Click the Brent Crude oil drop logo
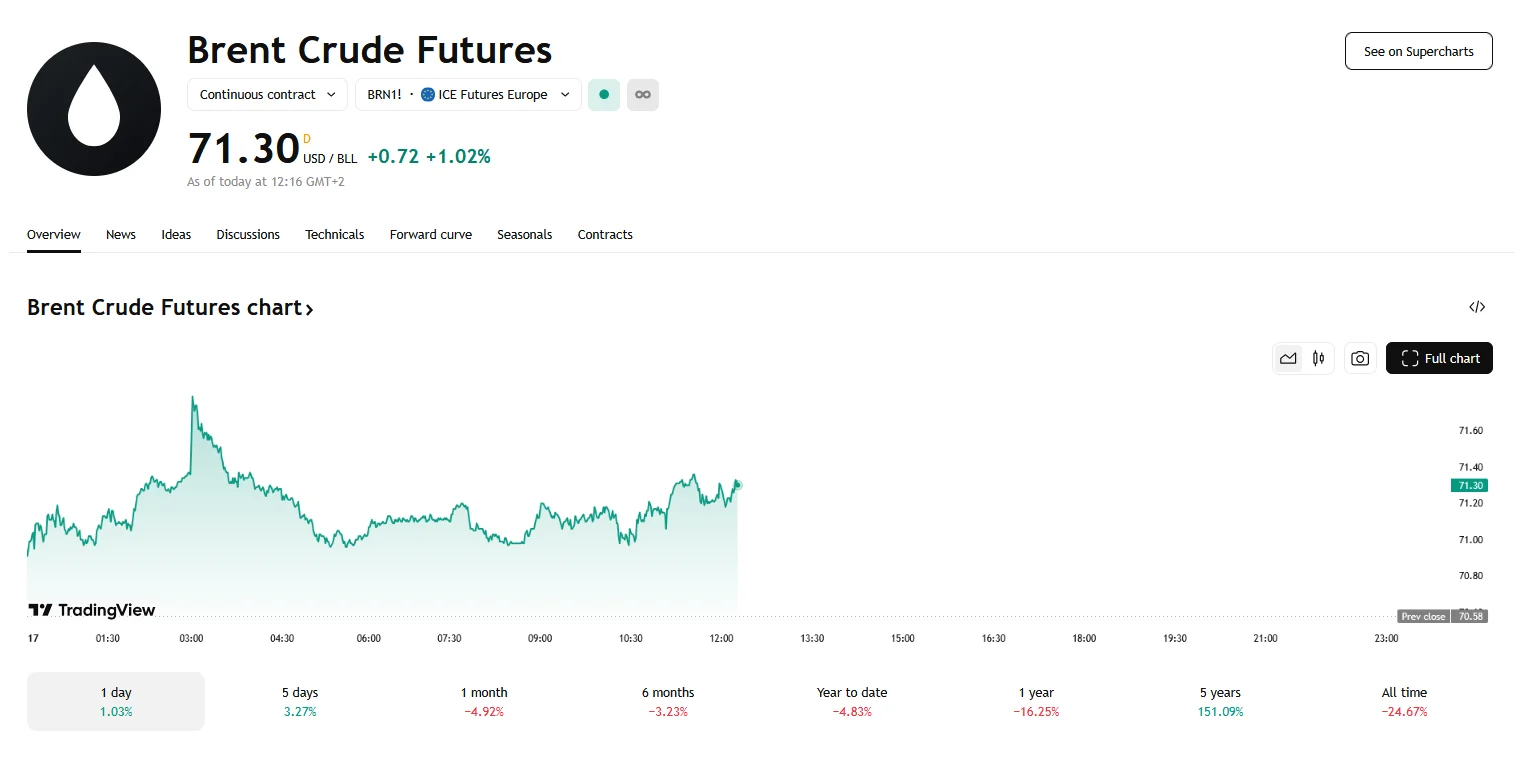Viewport: 1523px width, 757px height. click(x=94, y=109)
